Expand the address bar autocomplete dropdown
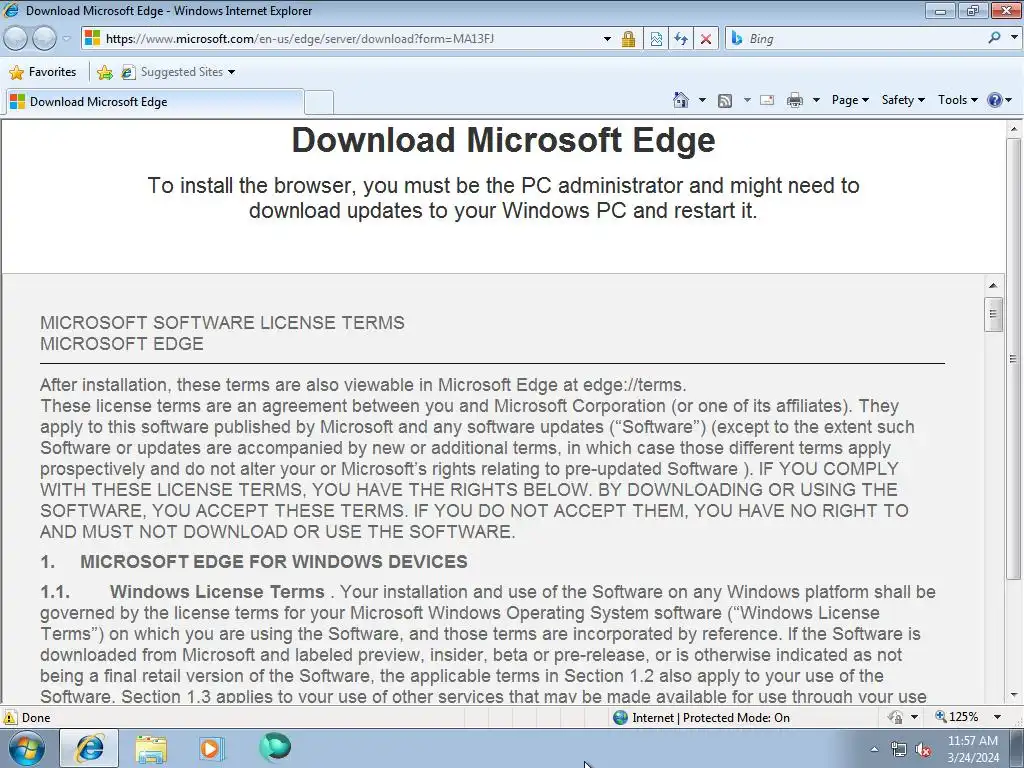 pyautogui.click(x=607, y=39)
